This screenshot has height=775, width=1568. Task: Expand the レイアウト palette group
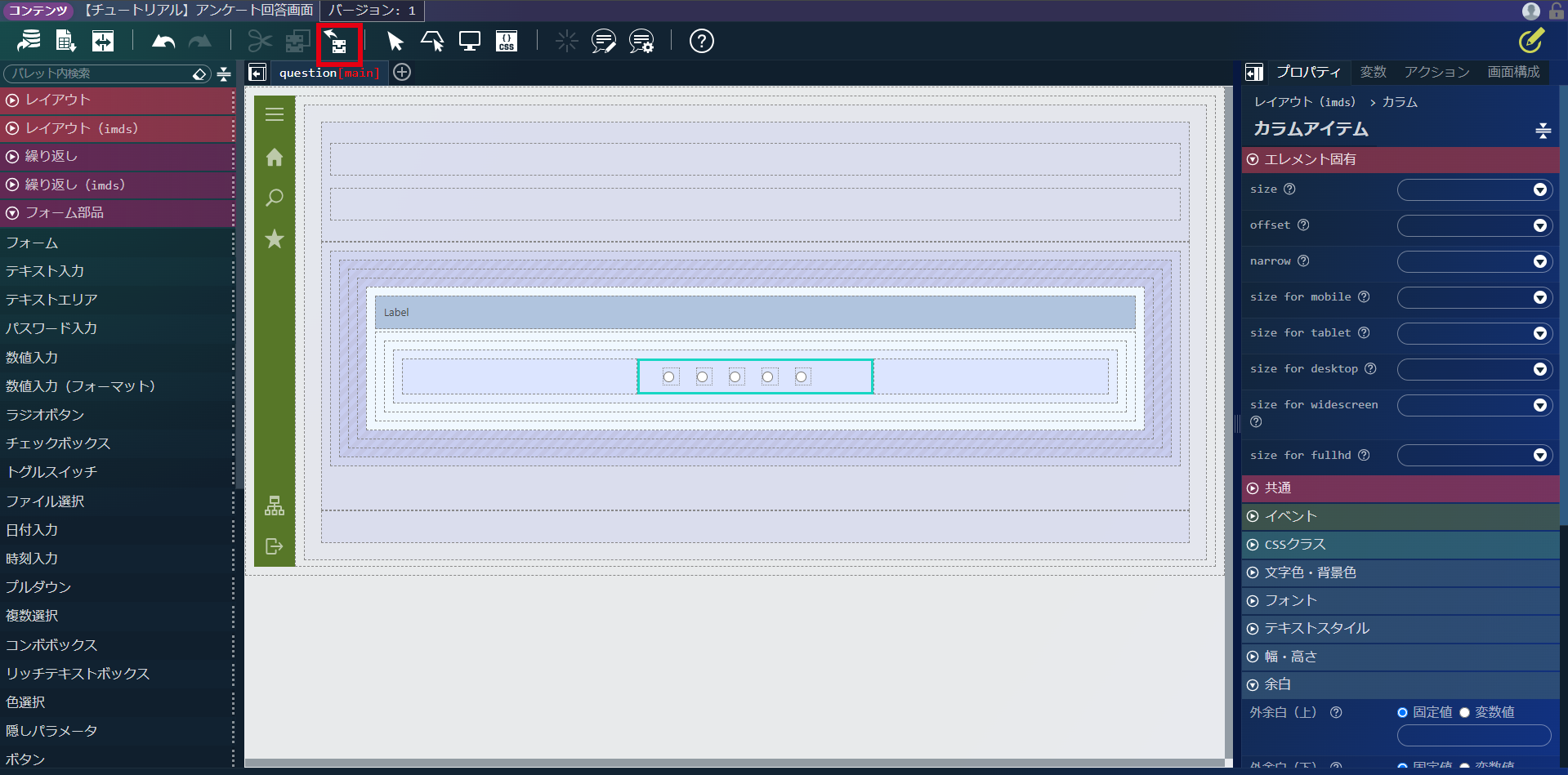[117, 100]
